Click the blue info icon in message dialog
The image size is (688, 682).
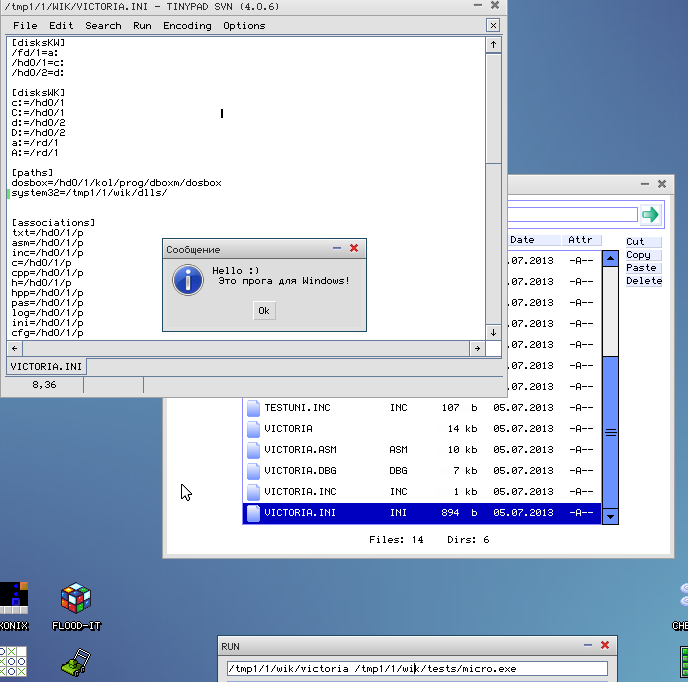[x=187, y=279]
